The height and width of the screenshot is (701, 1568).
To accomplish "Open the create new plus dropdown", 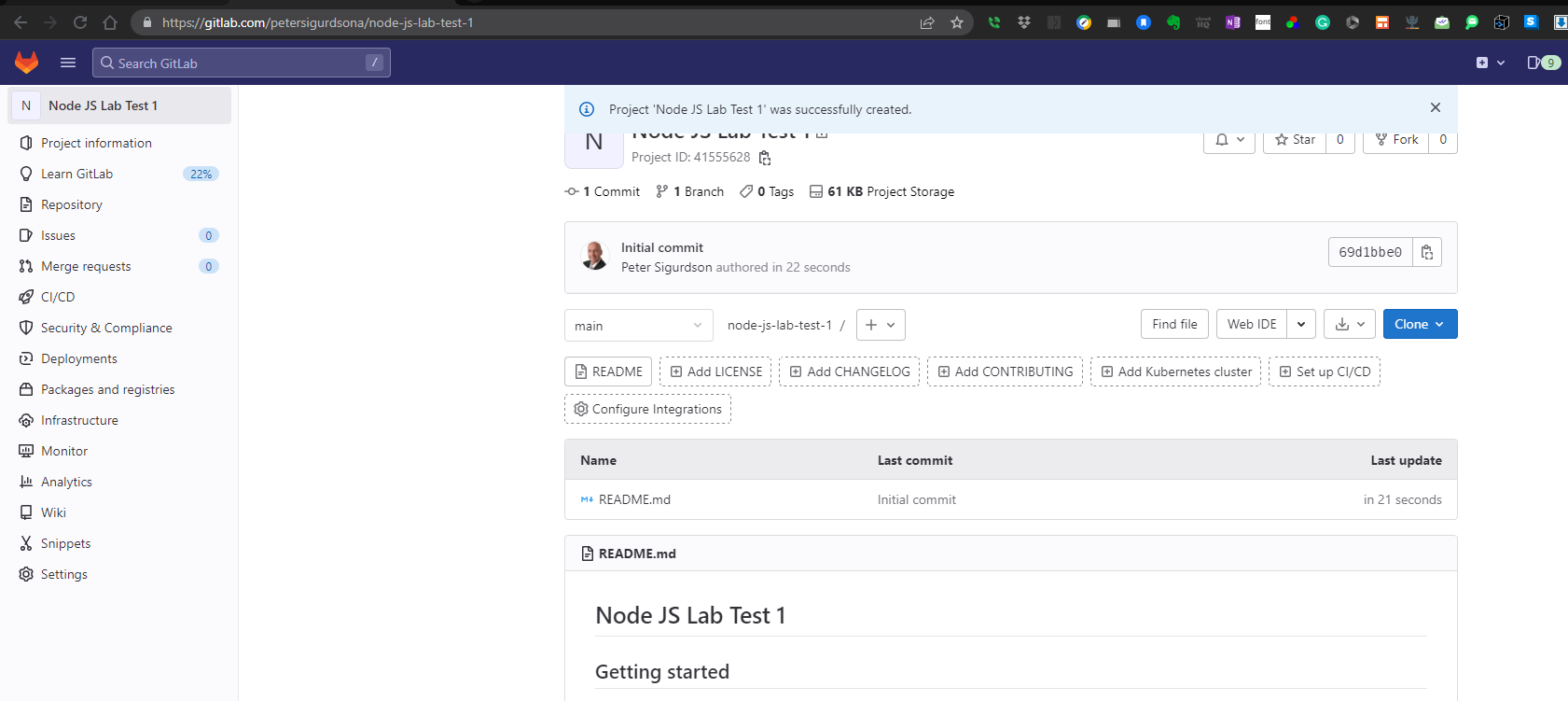I will 1491,63.
